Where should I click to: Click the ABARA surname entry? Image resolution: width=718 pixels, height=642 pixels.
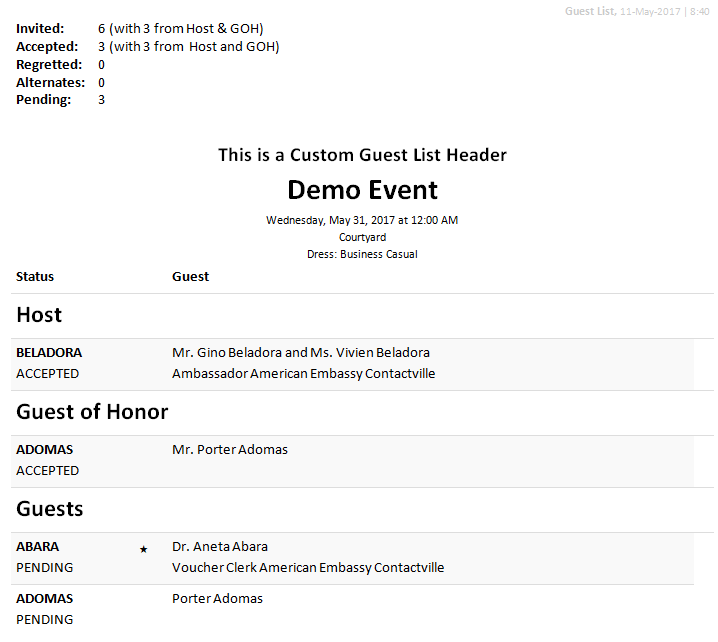37,547
